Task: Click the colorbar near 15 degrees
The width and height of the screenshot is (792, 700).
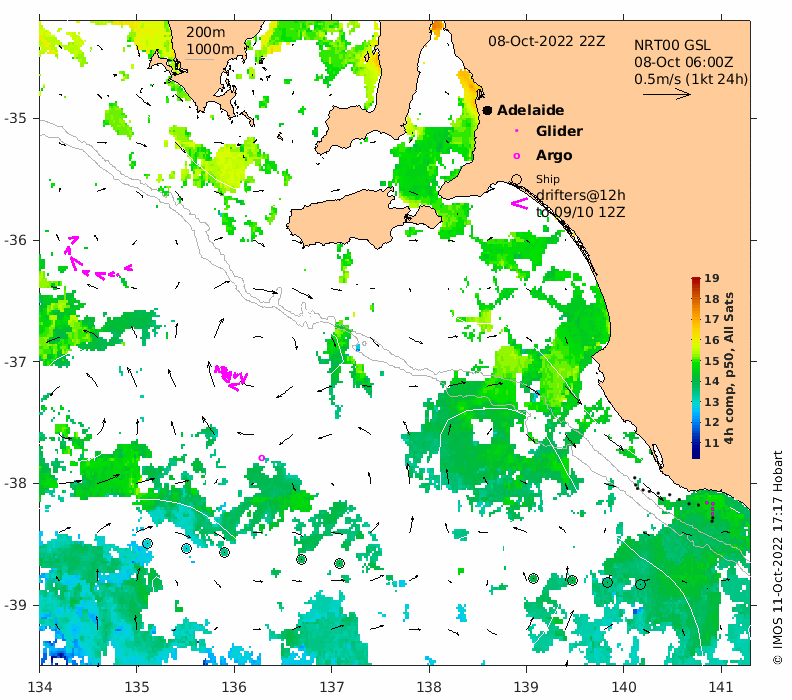Action: pyautogui.click(x=696, y=361)
